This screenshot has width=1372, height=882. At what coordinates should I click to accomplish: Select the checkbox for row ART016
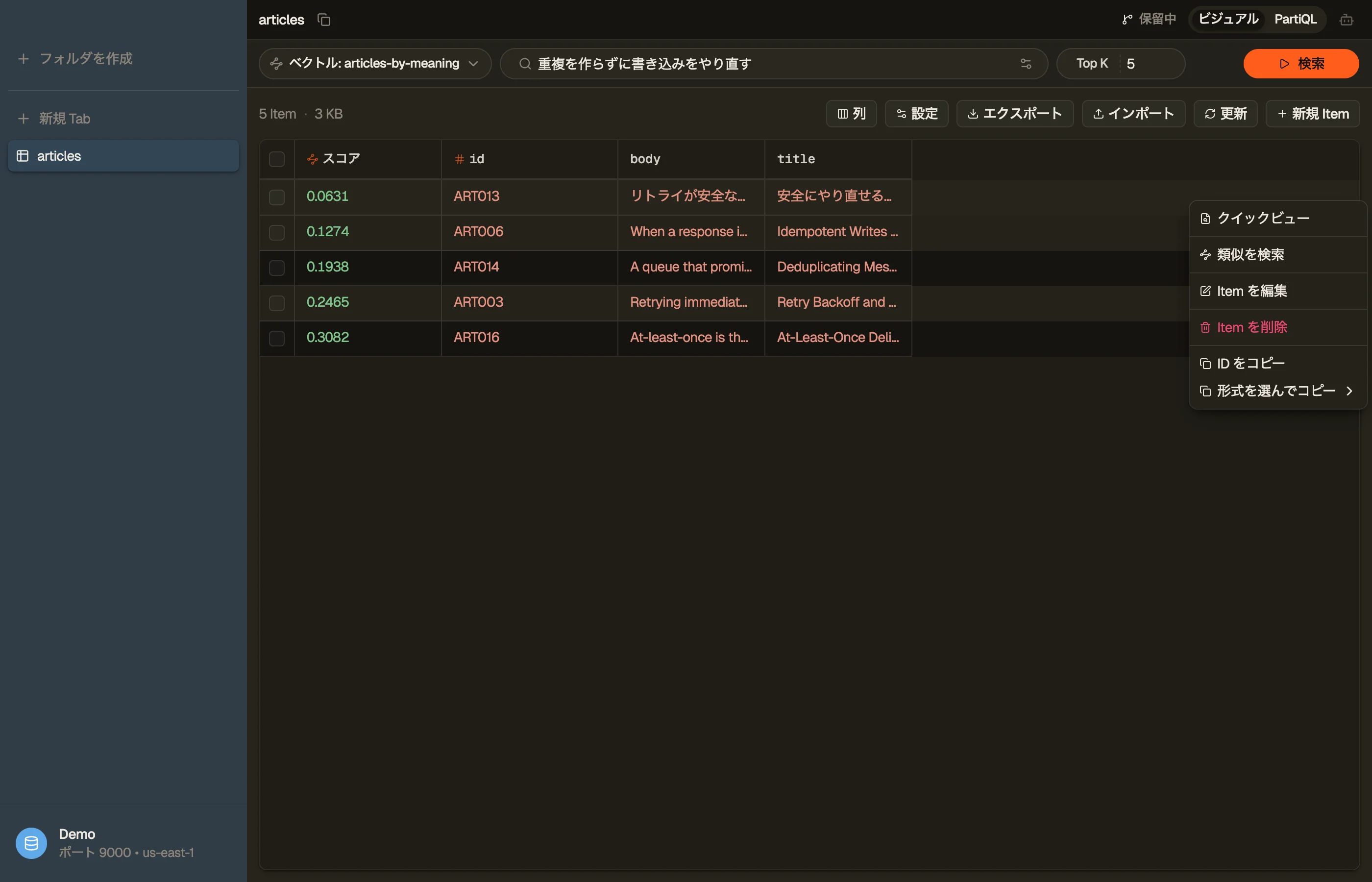[x=276, y=339]
